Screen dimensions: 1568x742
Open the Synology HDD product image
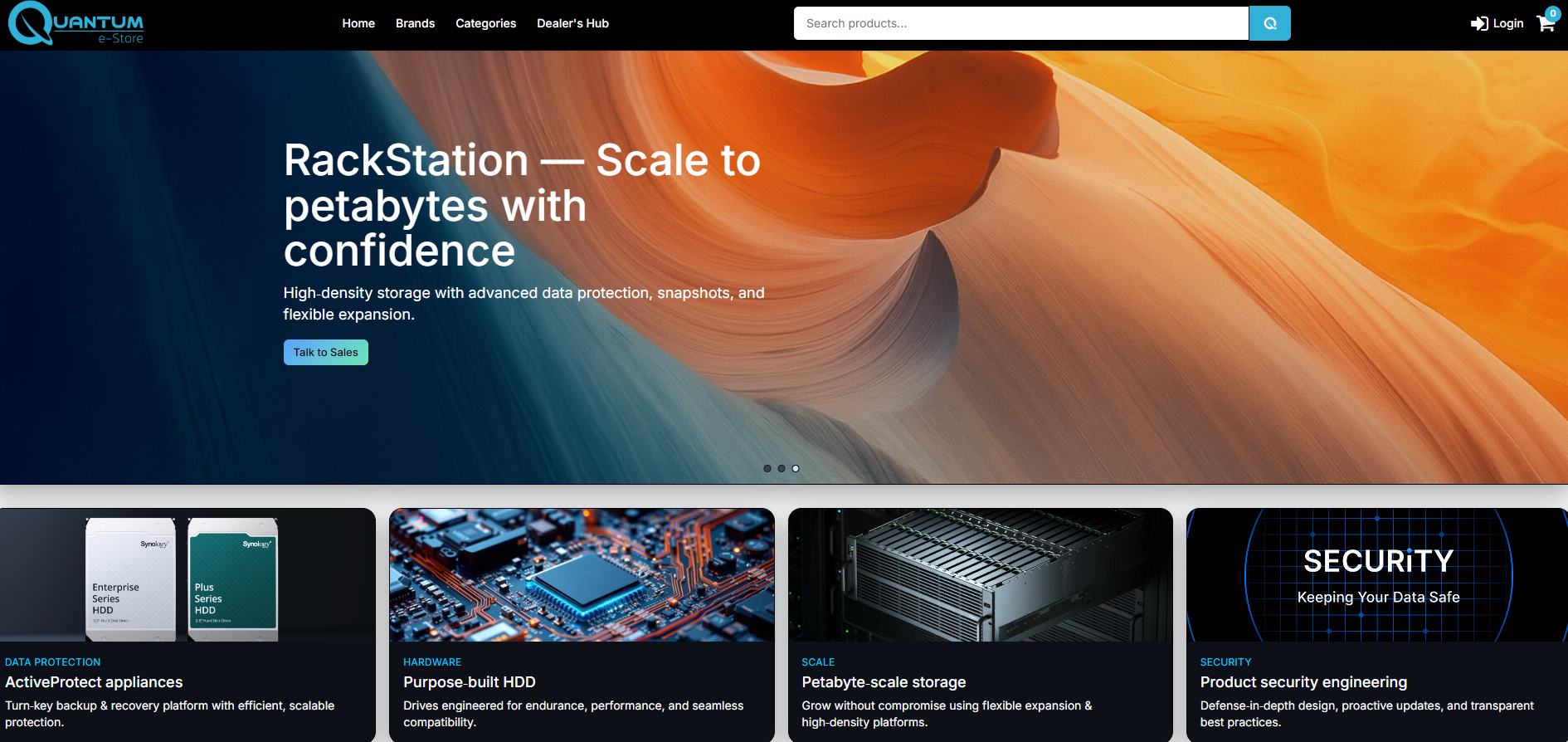coord(187,575)
